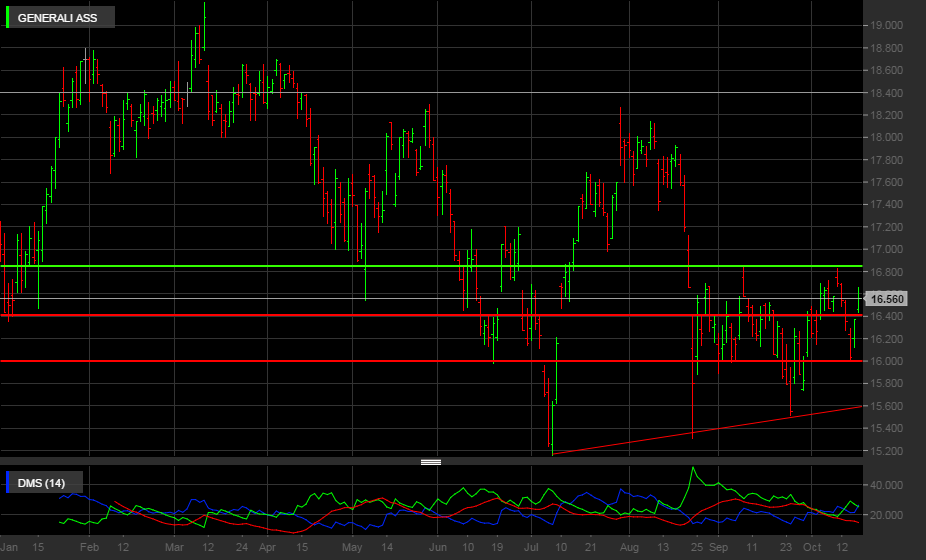Click the 40.000 DMS axis label
The height and width of the screenshot is (560, 926).
pos(886,485)
